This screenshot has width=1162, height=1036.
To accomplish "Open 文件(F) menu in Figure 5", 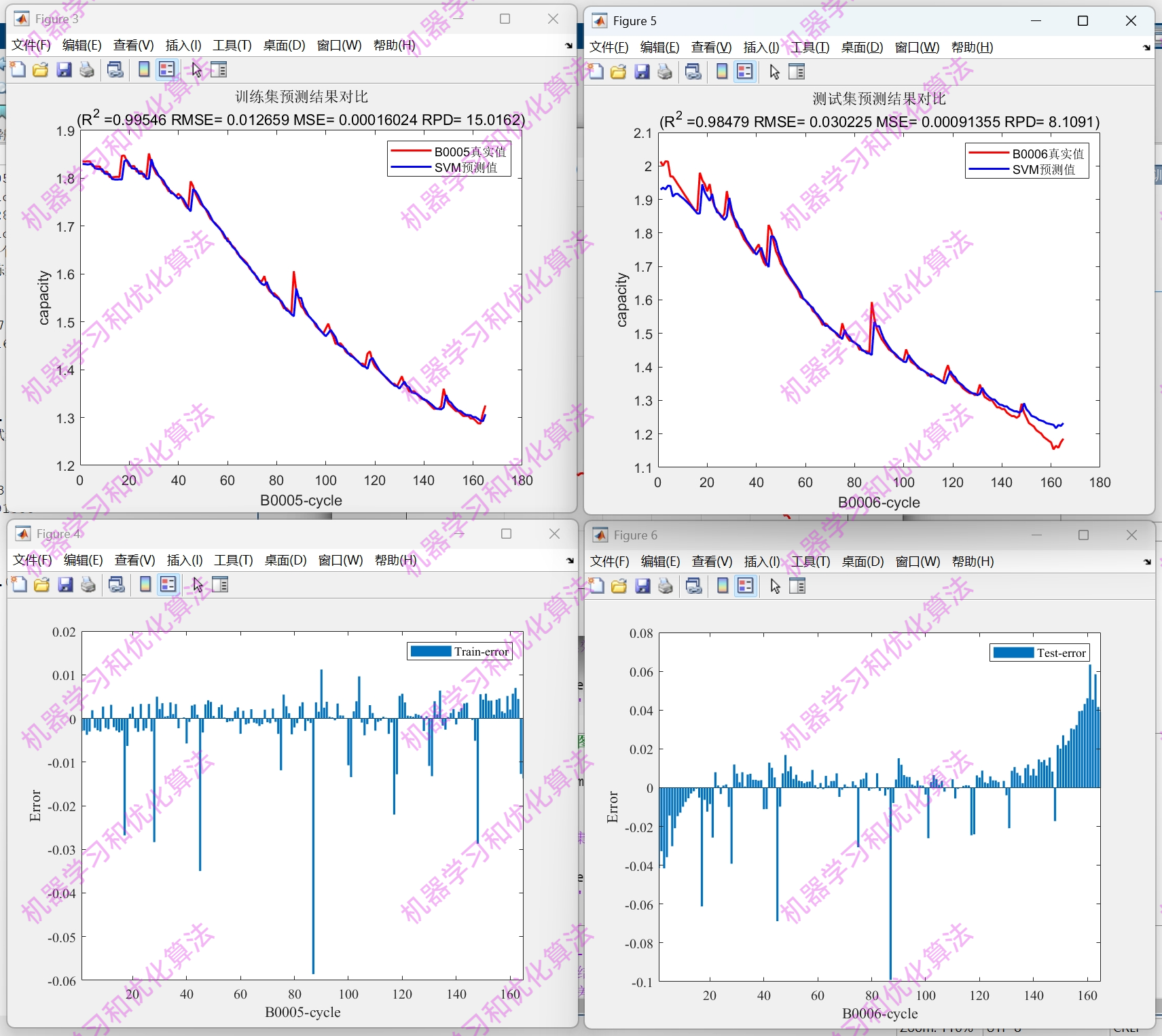I will pyautogui.click(x=609, y=48).
